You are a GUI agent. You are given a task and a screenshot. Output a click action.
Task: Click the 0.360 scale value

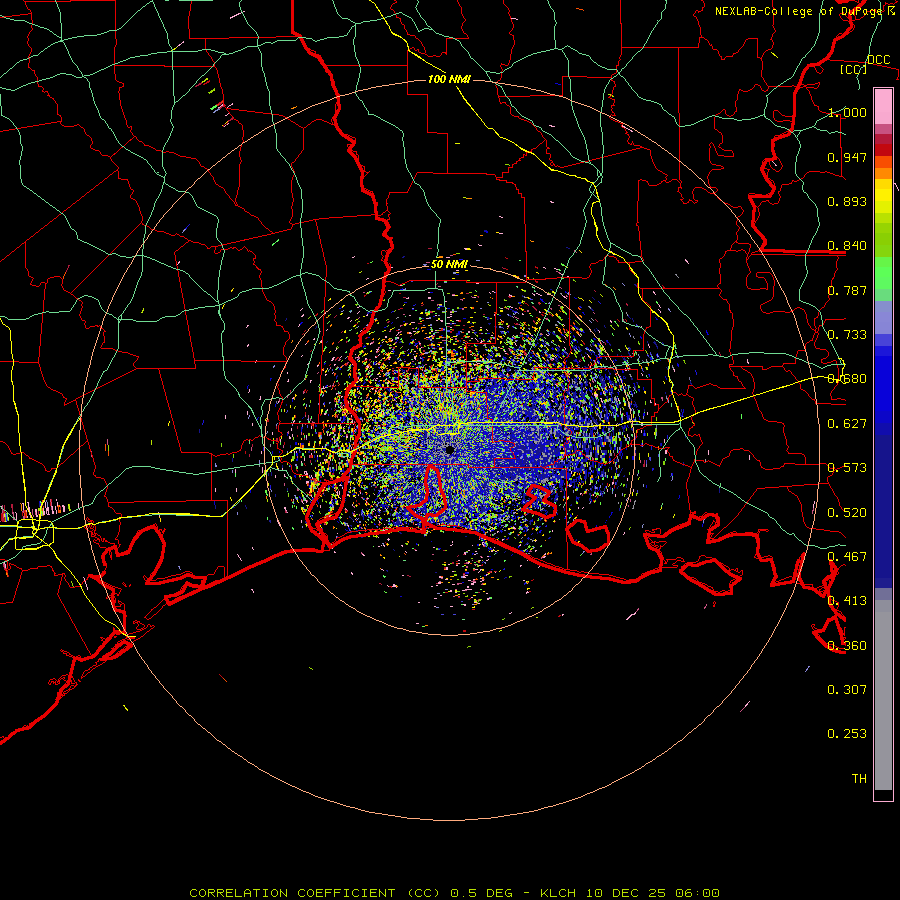click(x=847, y=646)
